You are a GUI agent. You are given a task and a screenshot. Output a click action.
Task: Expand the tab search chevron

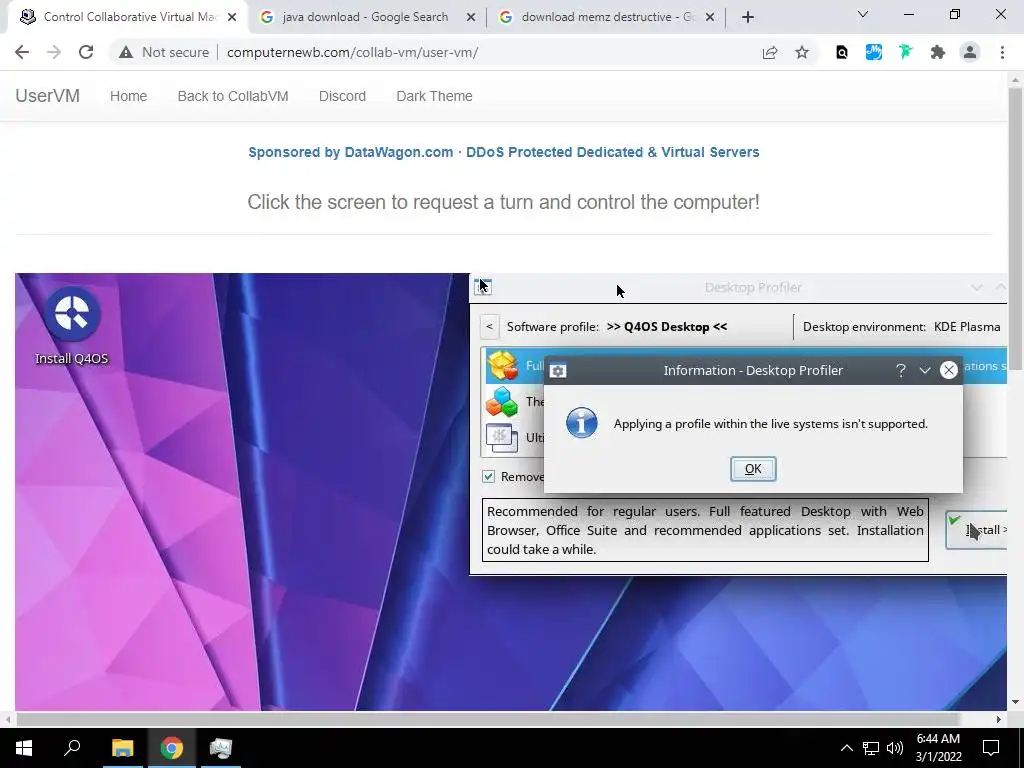click(863, 14)
